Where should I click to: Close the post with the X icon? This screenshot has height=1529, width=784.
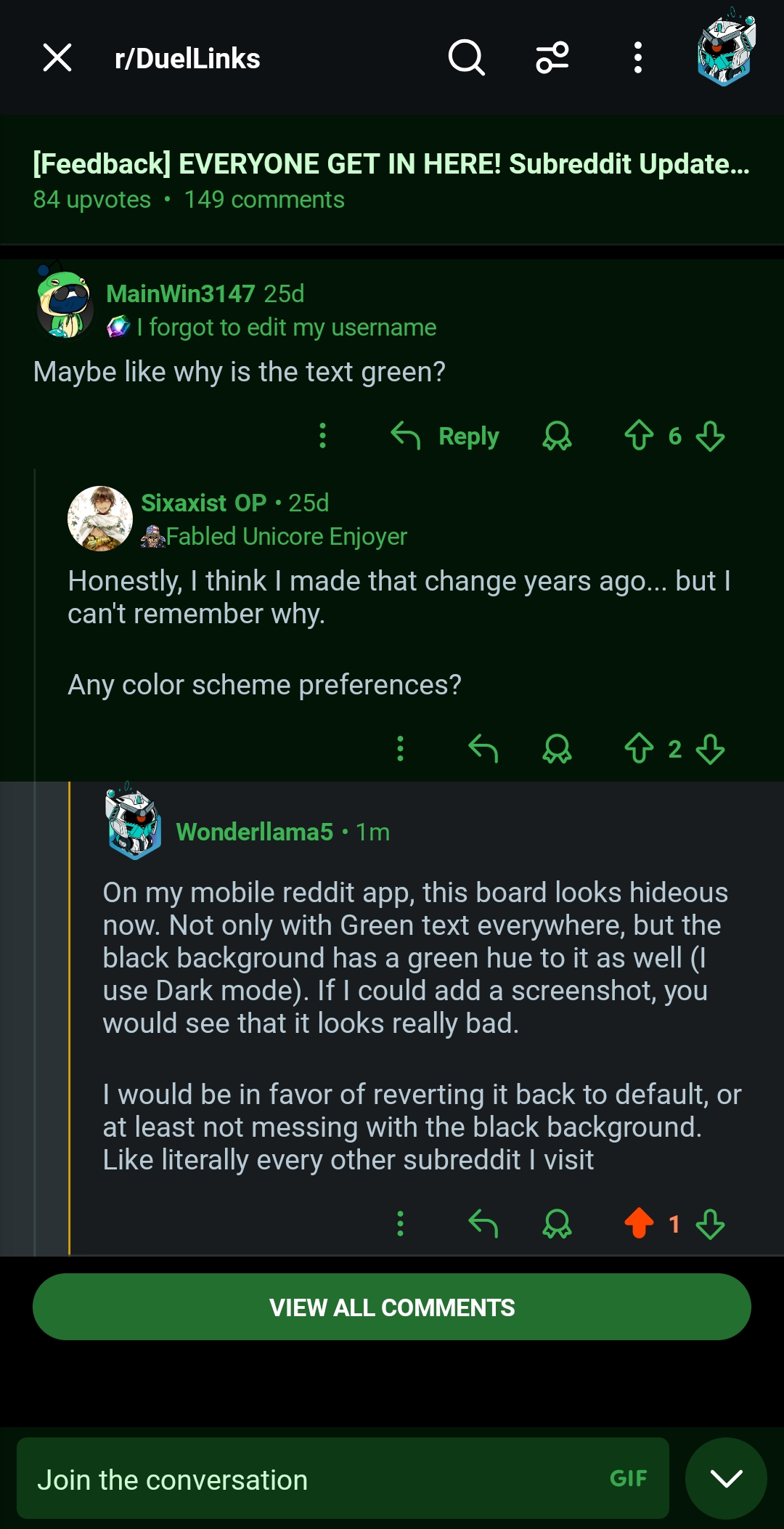[57, 58]
